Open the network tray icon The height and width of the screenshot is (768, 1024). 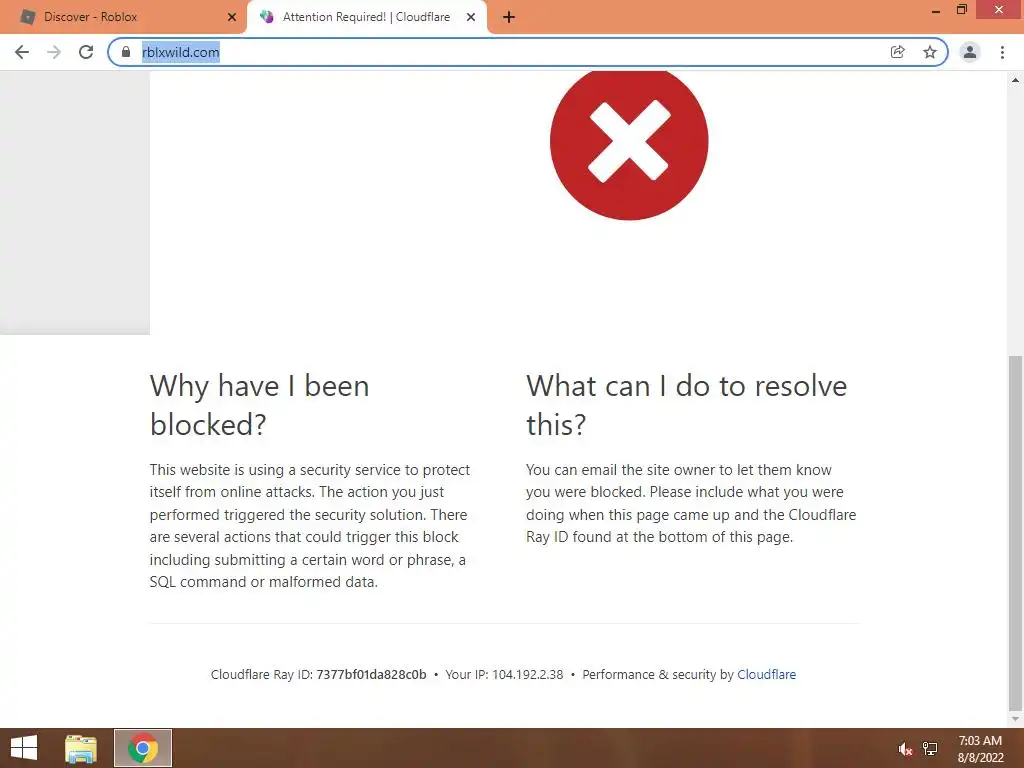tap(930, 749)
